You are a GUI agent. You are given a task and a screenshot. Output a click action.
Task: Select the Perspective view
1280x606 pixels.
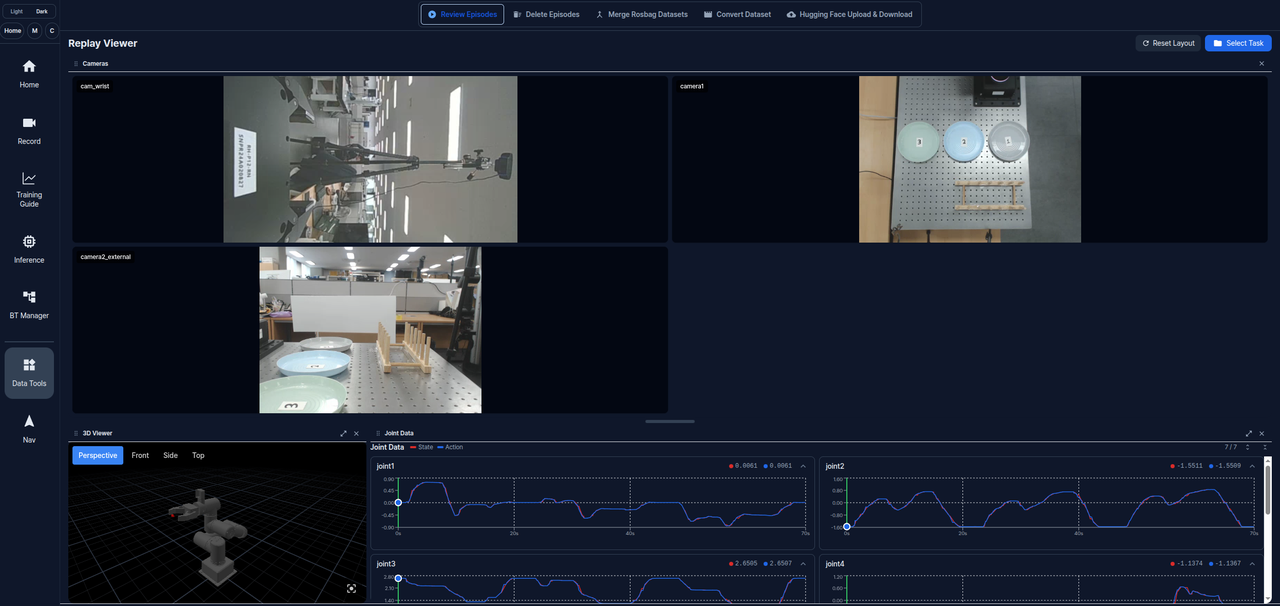(98, 455)
